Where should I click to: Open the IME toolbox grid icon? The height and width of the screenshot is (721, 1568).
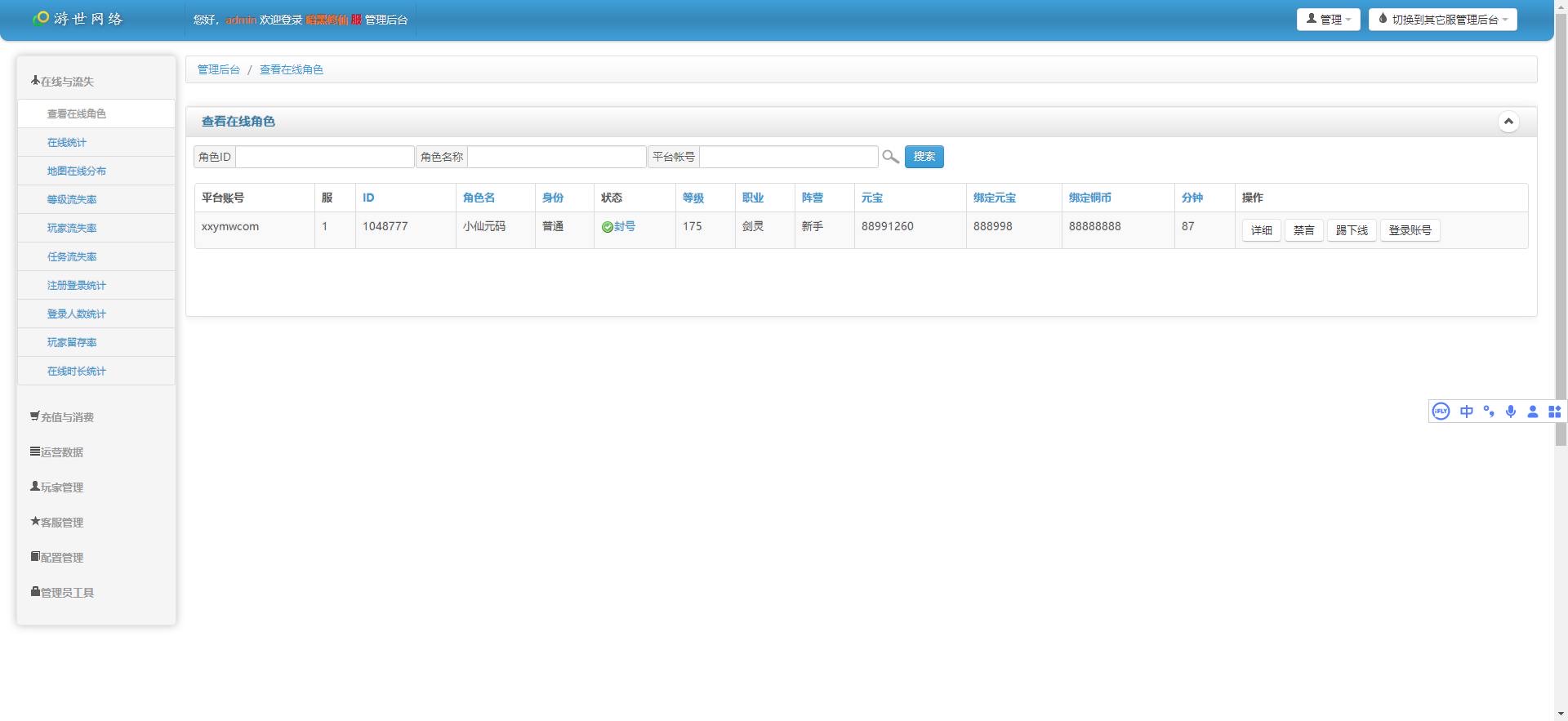[x=1555, y=412]
